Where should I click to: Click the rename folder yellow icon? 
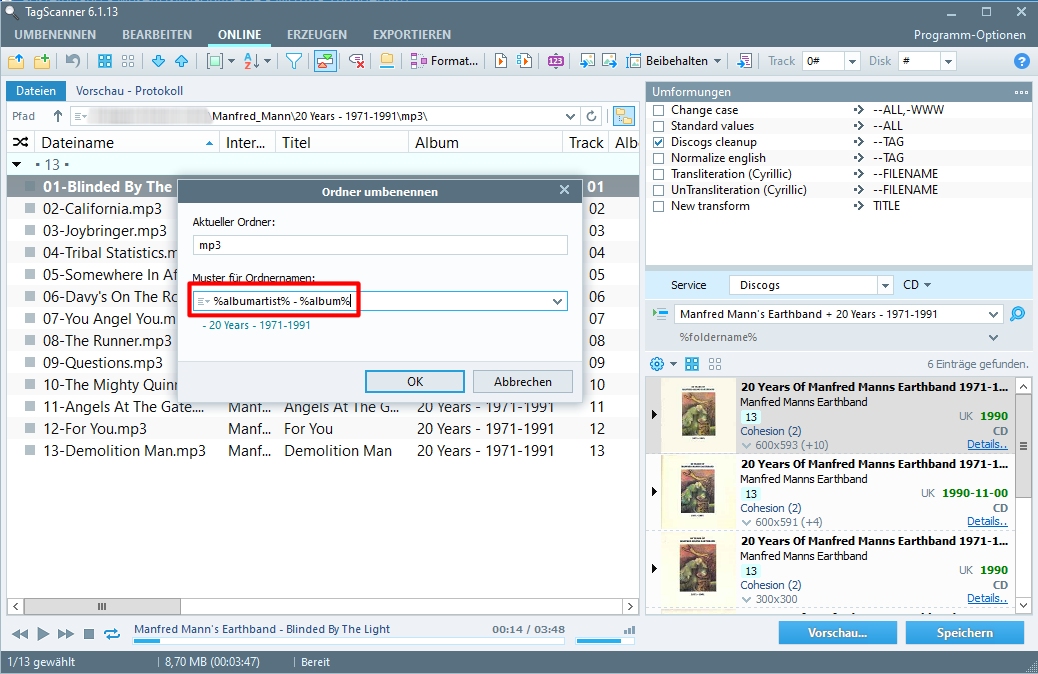[387, 62]
